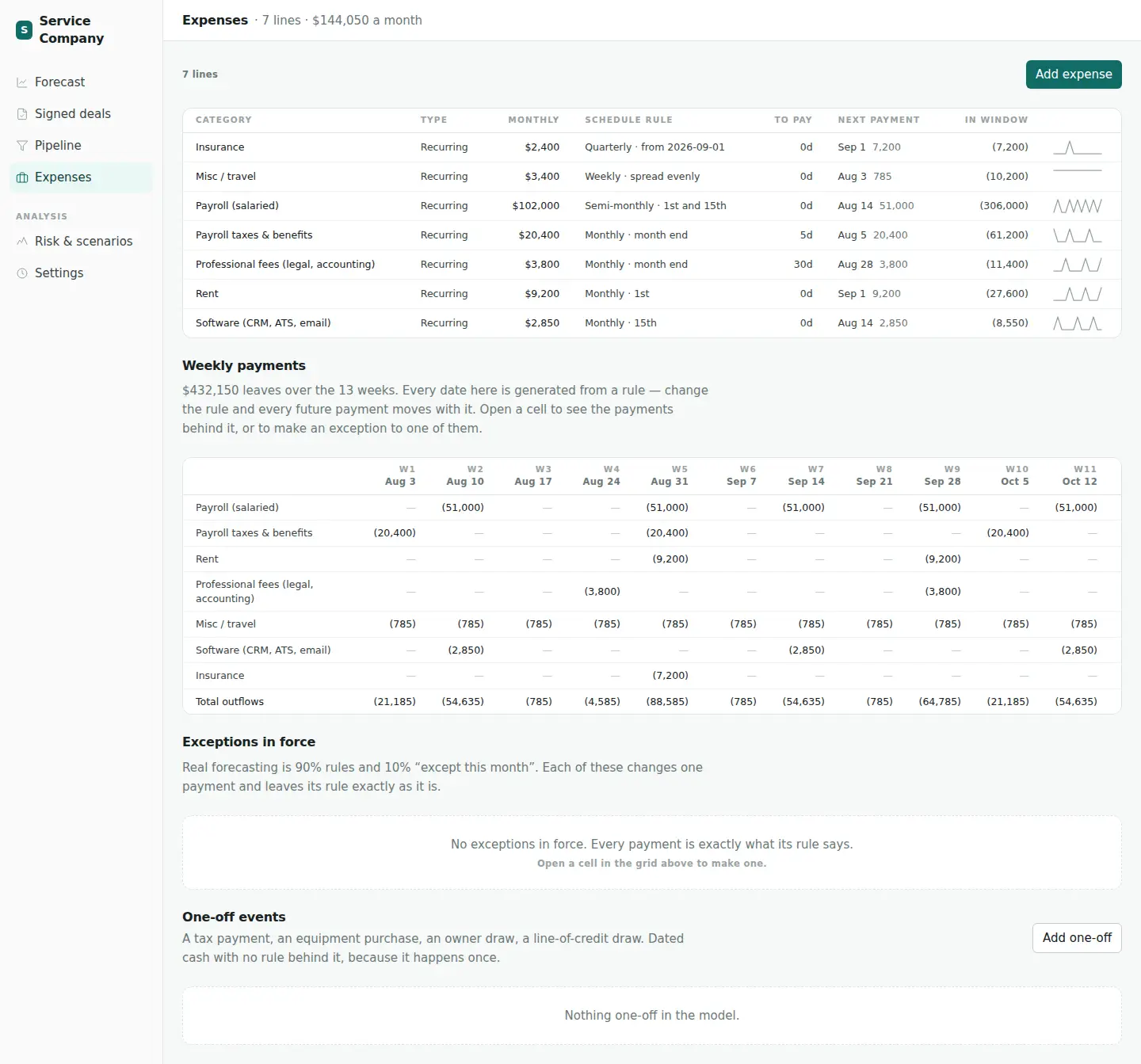Screen dimensions: 1141x1064
Task: Click the Expenses sidebar icon
Action: pyautogui.click(x=22, y=177)
